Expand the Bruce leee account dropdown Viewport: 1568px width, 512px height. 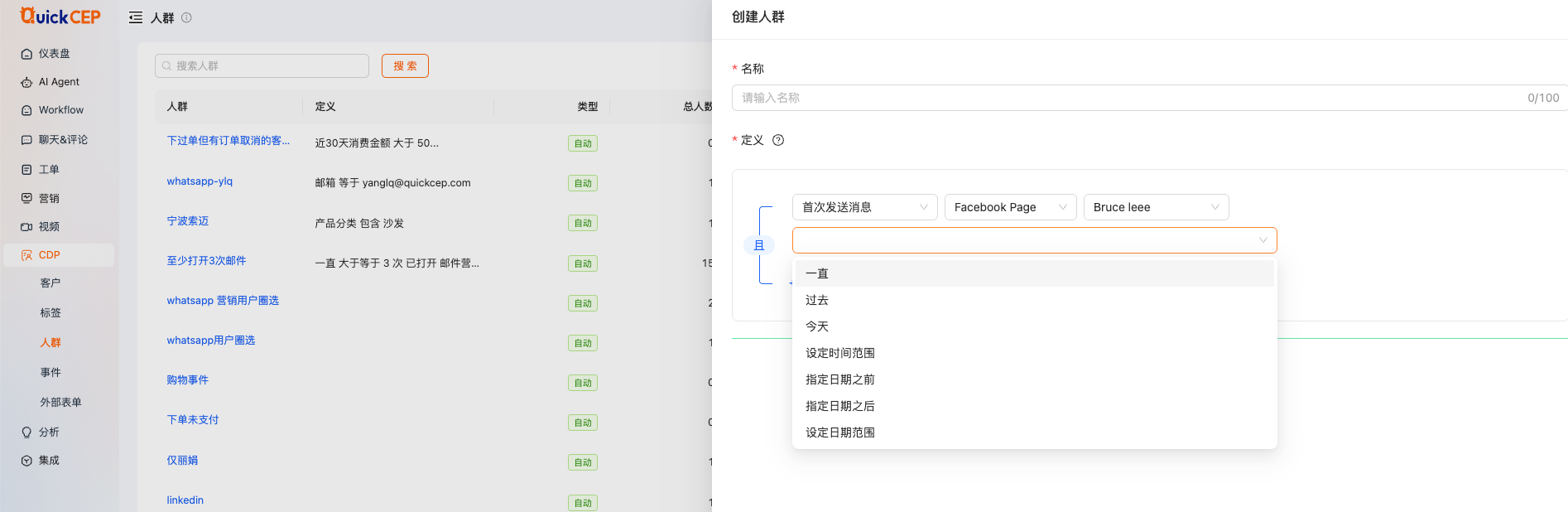[x=1156, y=207]
